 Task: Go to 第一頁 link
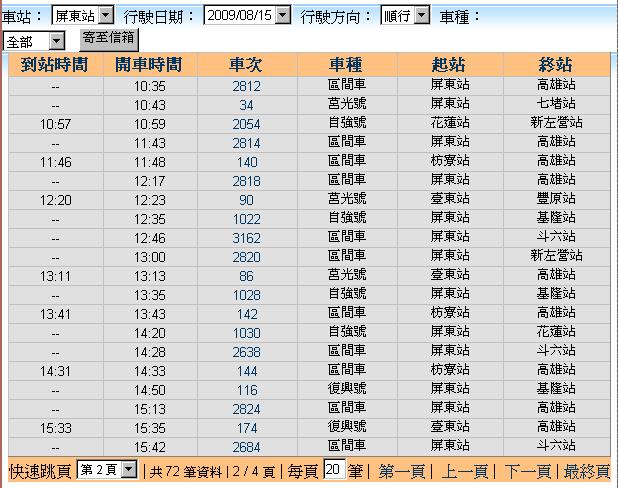click(402, 471)
